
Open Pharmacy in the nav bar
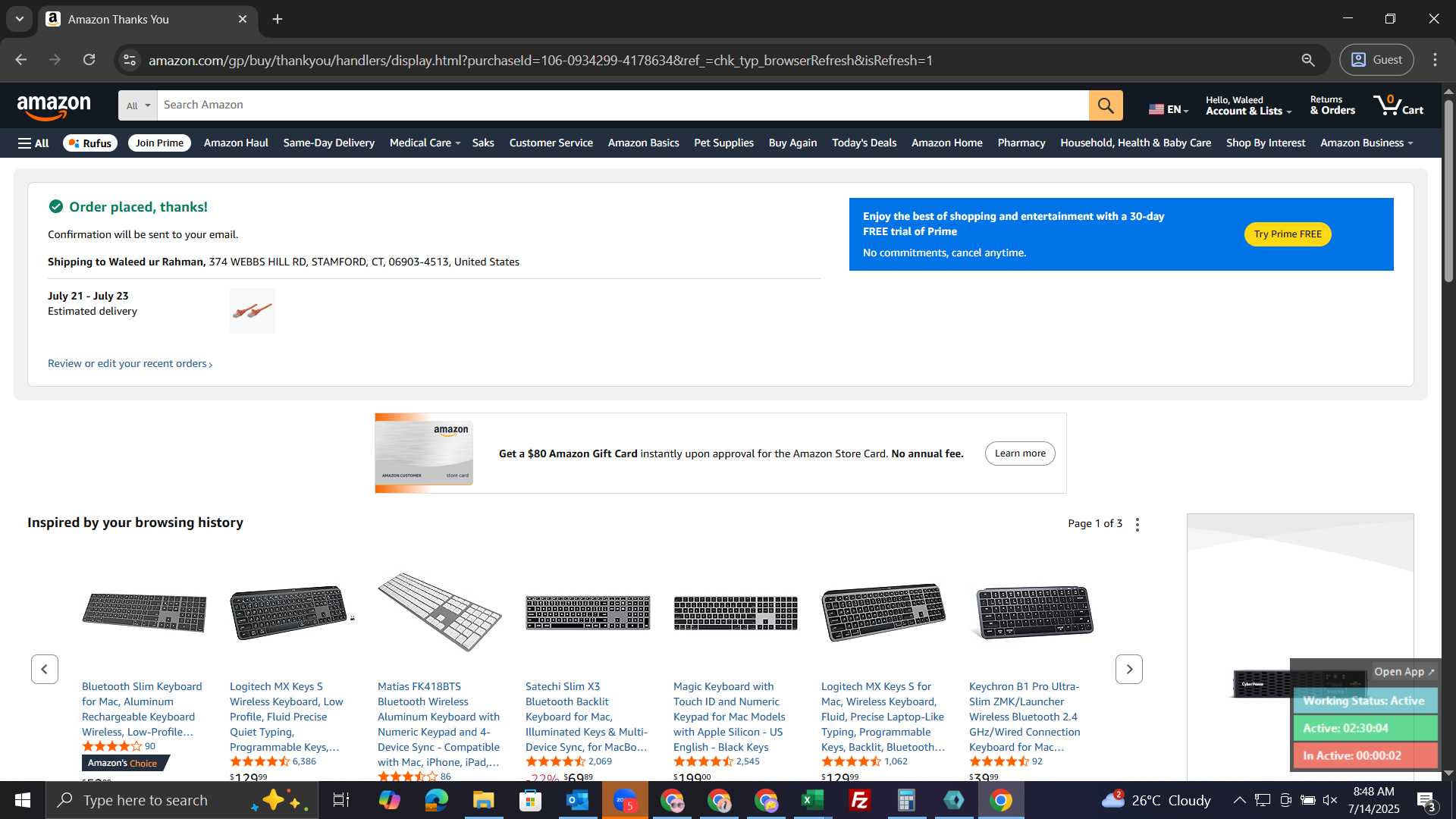pyautogui.click(x=1021, y=143)
